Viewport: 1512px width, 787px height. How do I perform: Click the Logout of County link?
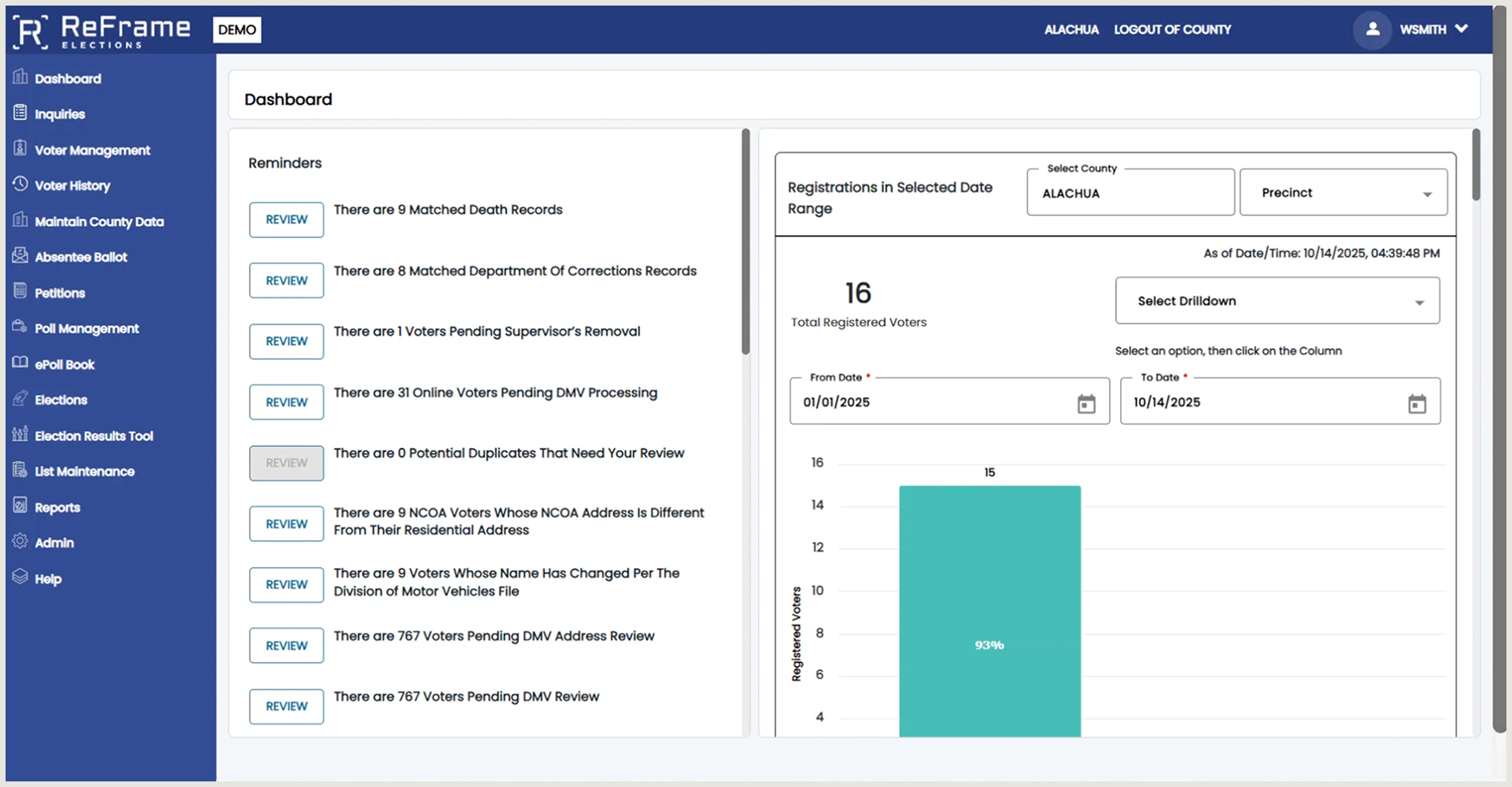[x=1172, y=29]
